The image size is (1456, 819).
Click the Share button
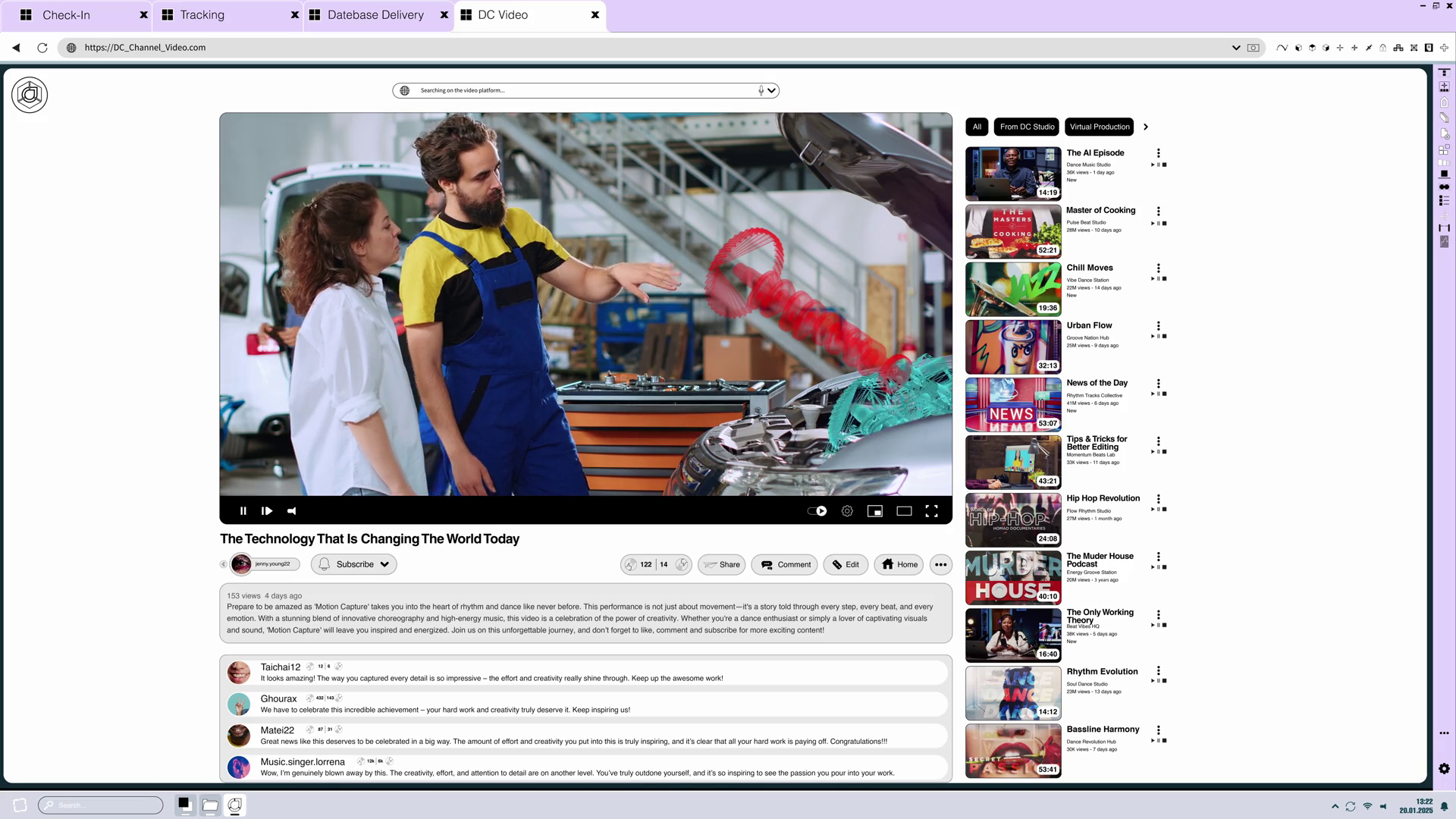click(x=721, y=564)
